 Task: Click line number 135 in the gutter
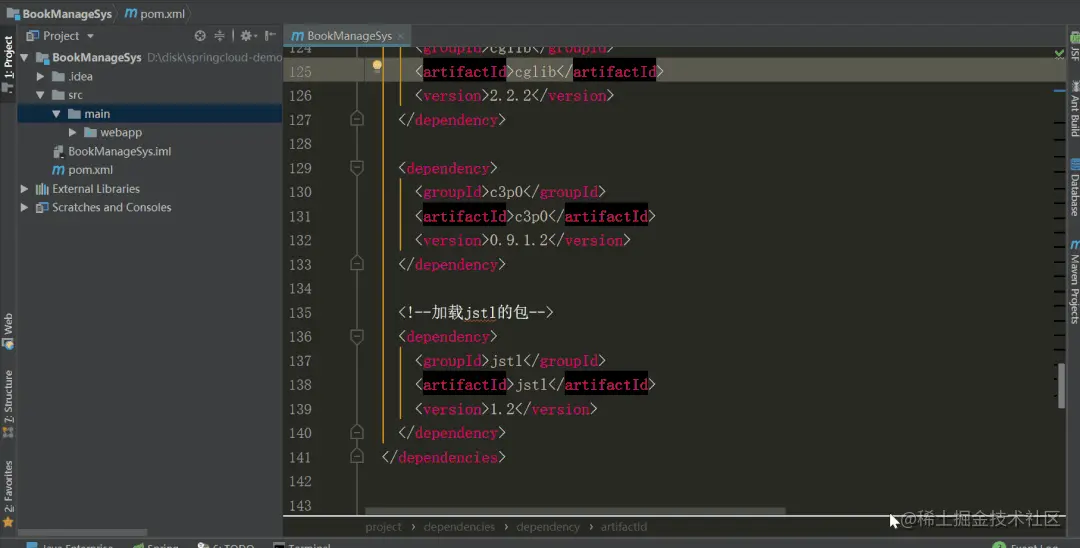(300, 313)
